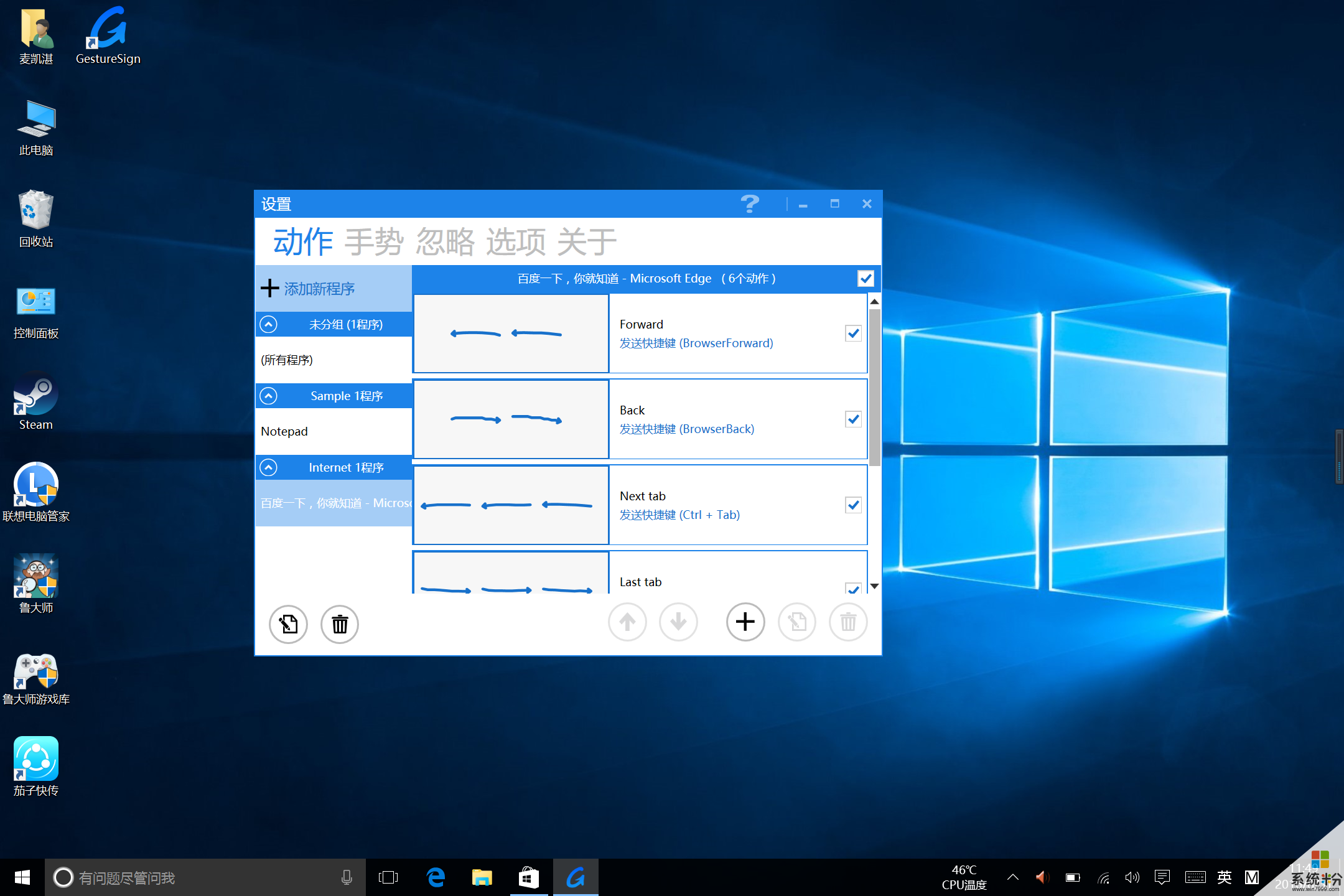Image resolution: width=1344 pixels, height=896 pixels.
Task: Collapse the Sample 1程序 group
Action: 269,395
